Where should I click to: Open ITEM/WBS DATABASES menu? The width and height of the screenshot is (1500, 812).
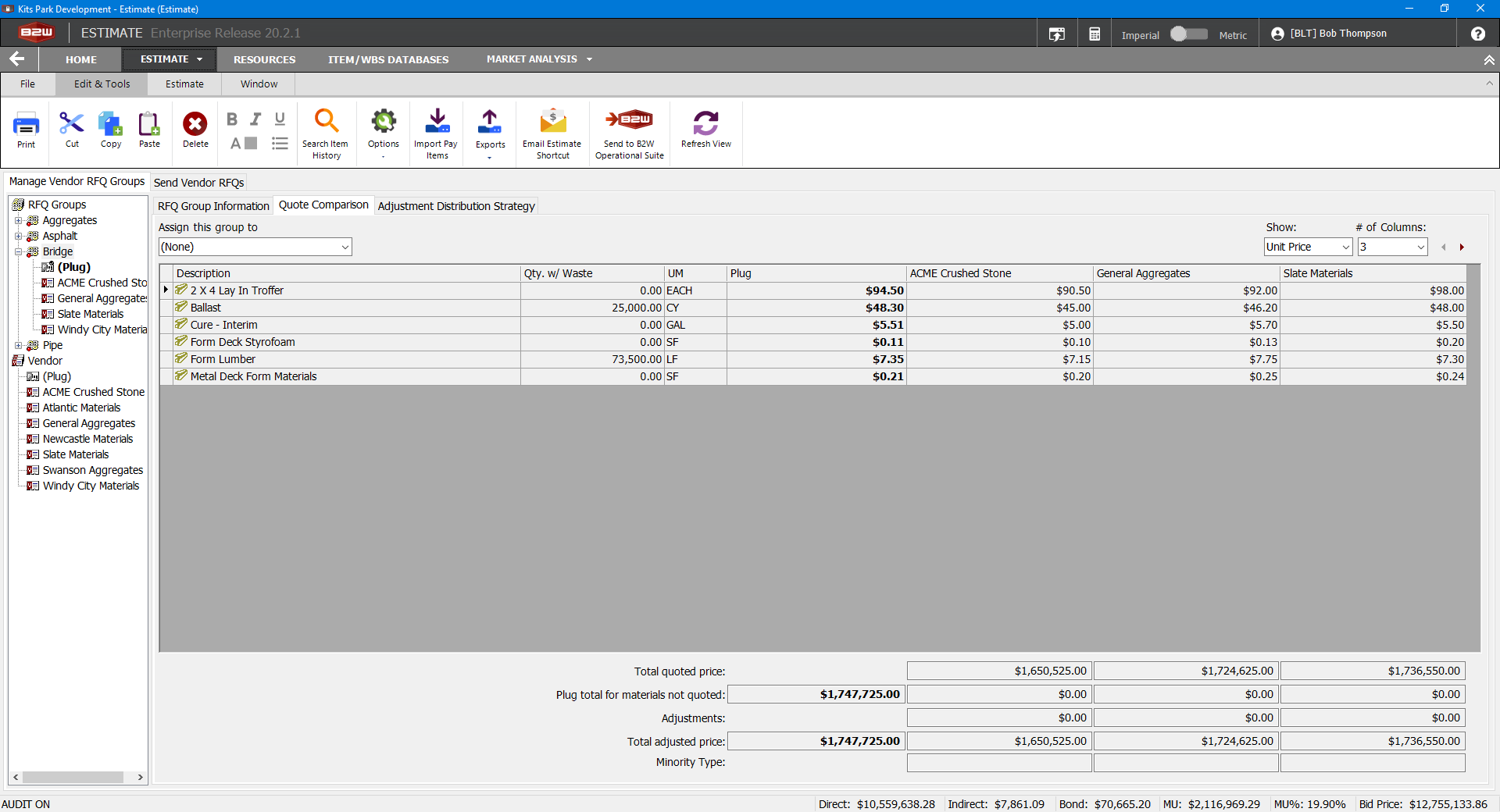[x=388, y=59]
